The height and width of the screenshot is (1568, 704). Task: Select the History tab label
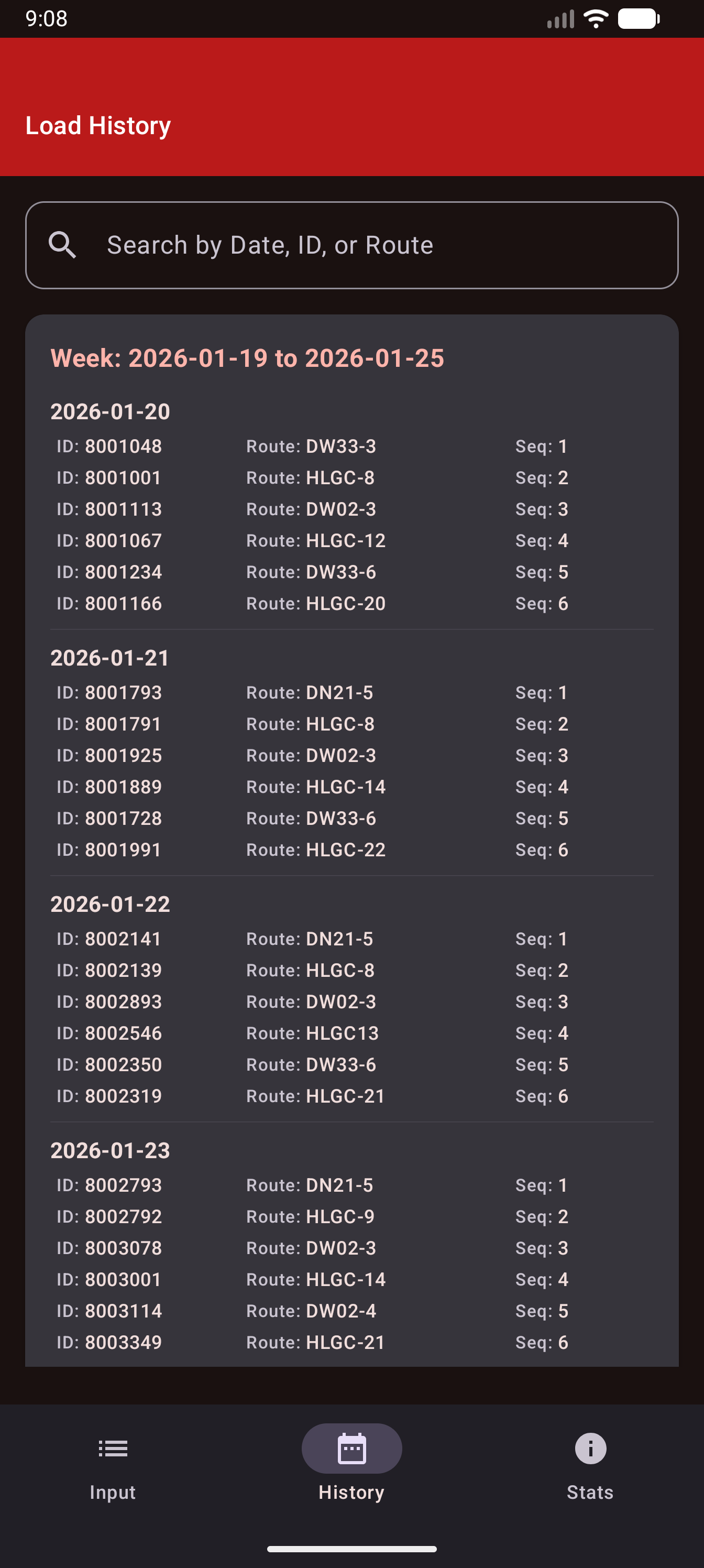[x=351, y=1492]
